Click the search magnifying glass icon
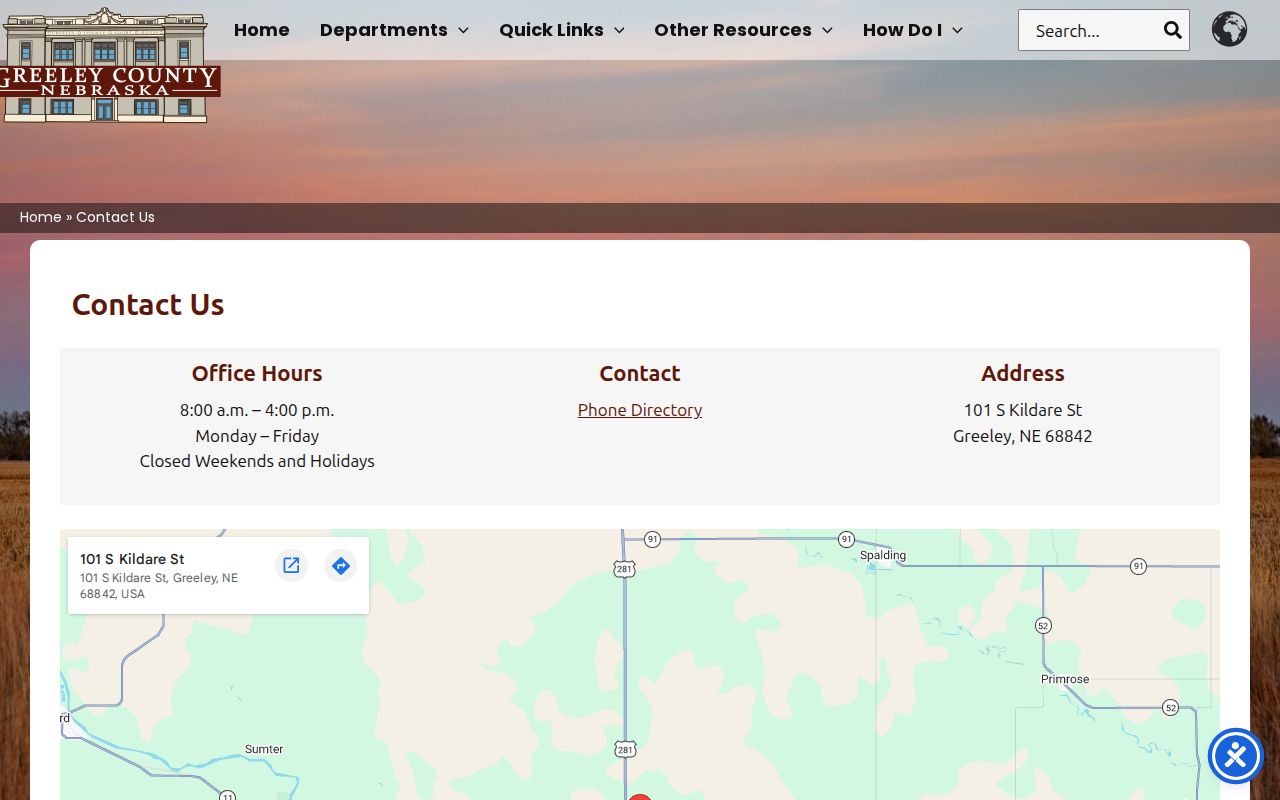The width and height of the screenshot is (1280, 800). pyautogui.click(x=1173, y=30)
